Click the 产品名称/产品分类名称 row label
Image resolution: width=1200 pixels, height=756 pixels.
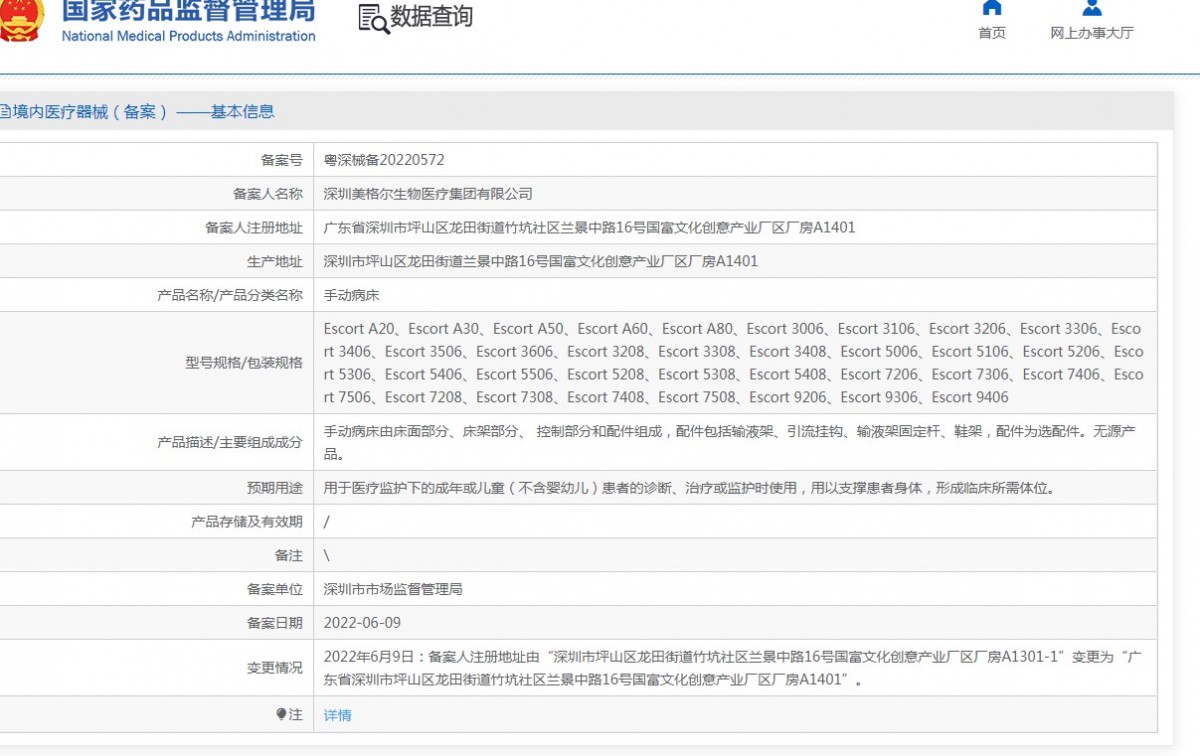tap(230, 296)
